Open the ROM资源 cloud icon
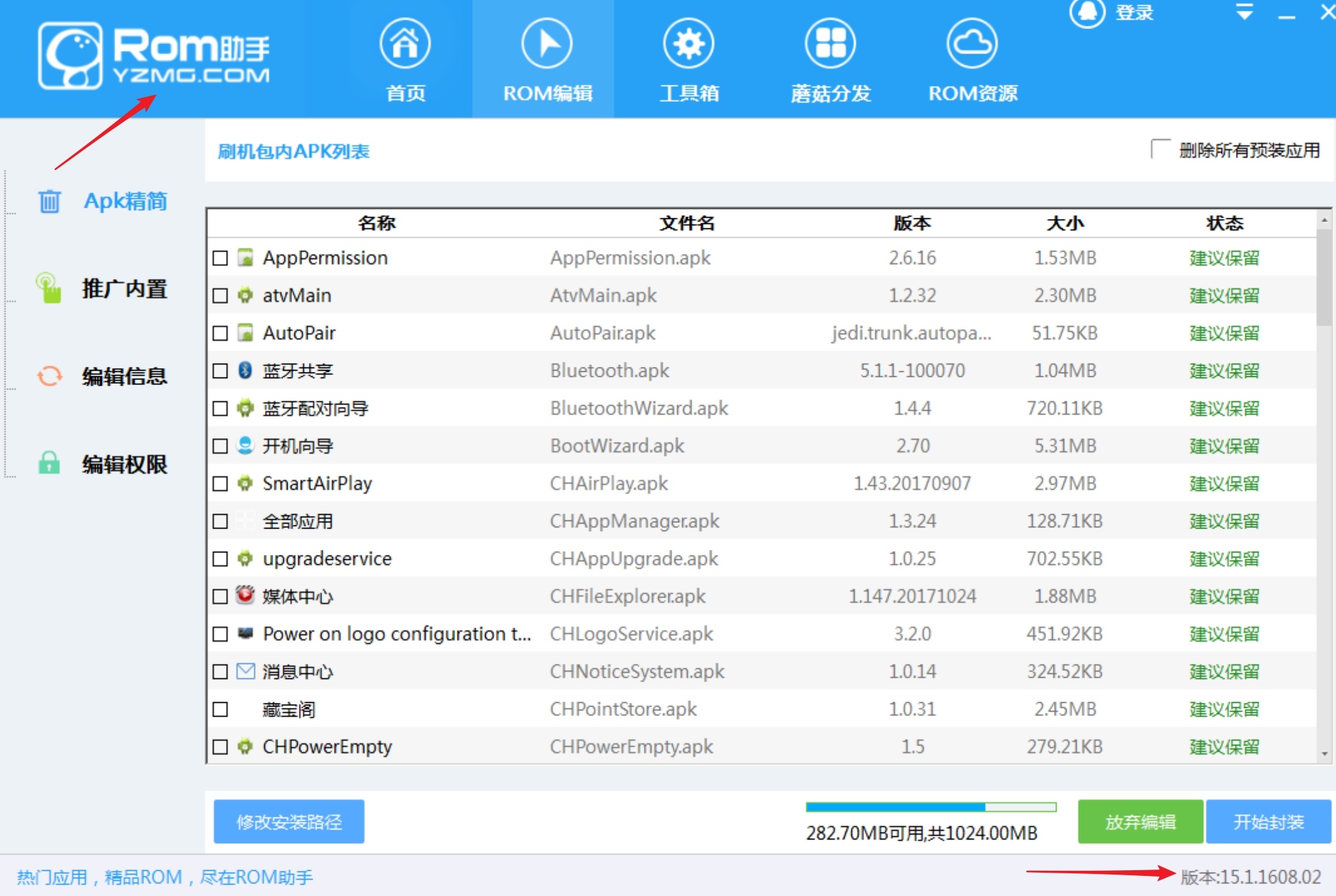Viewport: 1336px width, 896px height. [972, 43]
